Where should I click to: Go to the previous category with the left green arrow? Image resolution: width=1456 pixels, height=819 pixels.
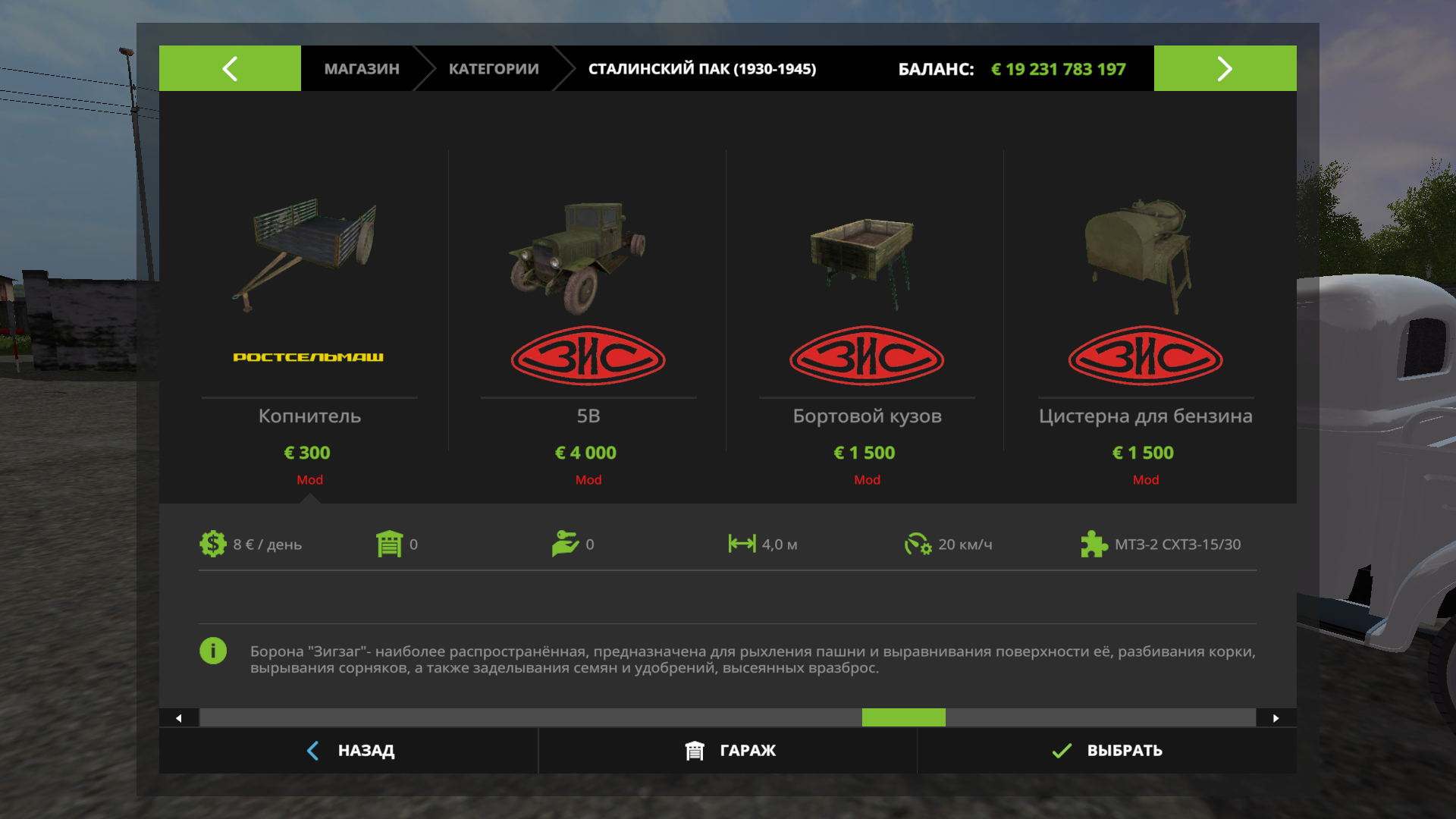coord(230,68)
